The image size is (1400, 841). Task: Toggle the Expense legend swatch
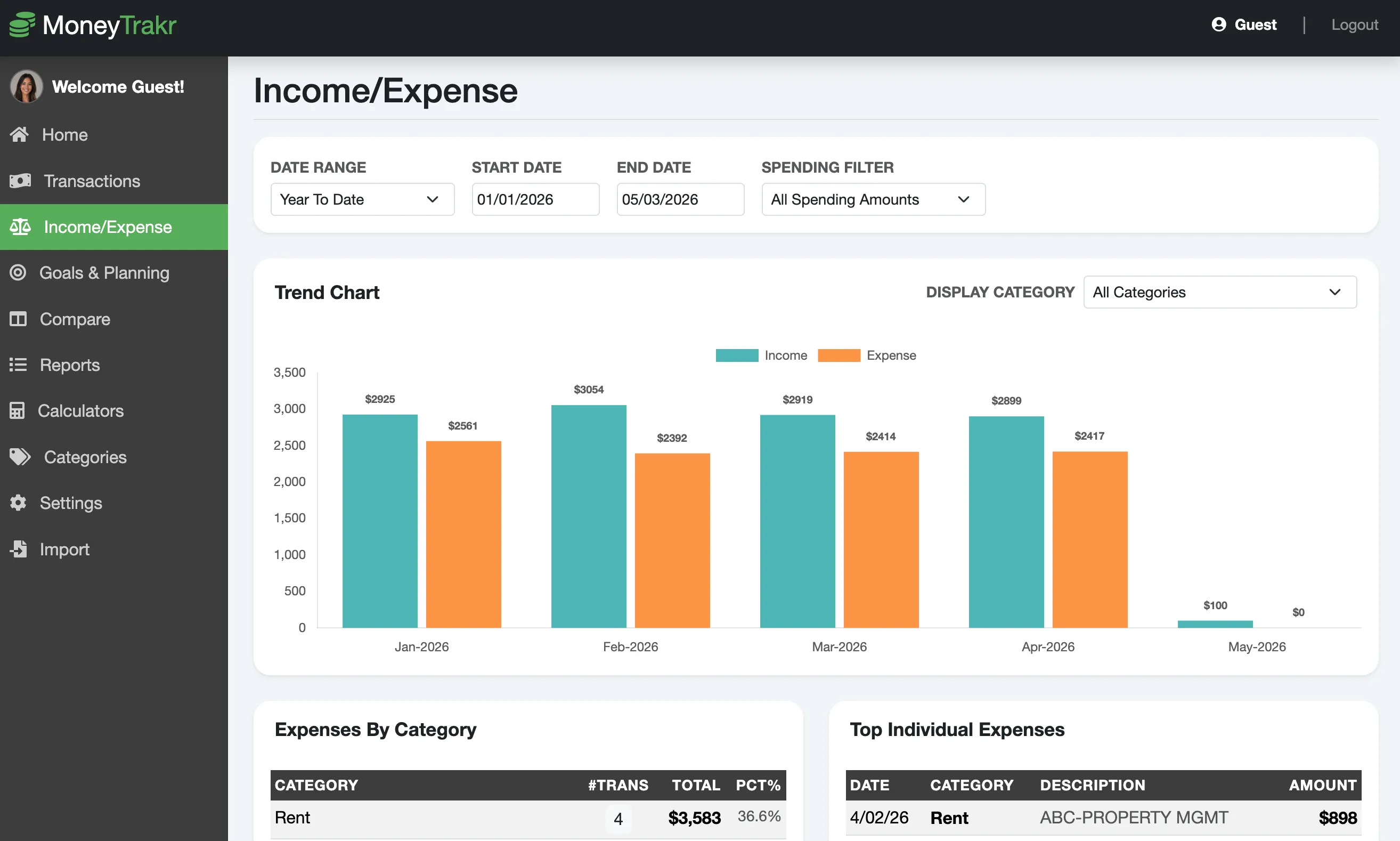[x=839, y=355]
